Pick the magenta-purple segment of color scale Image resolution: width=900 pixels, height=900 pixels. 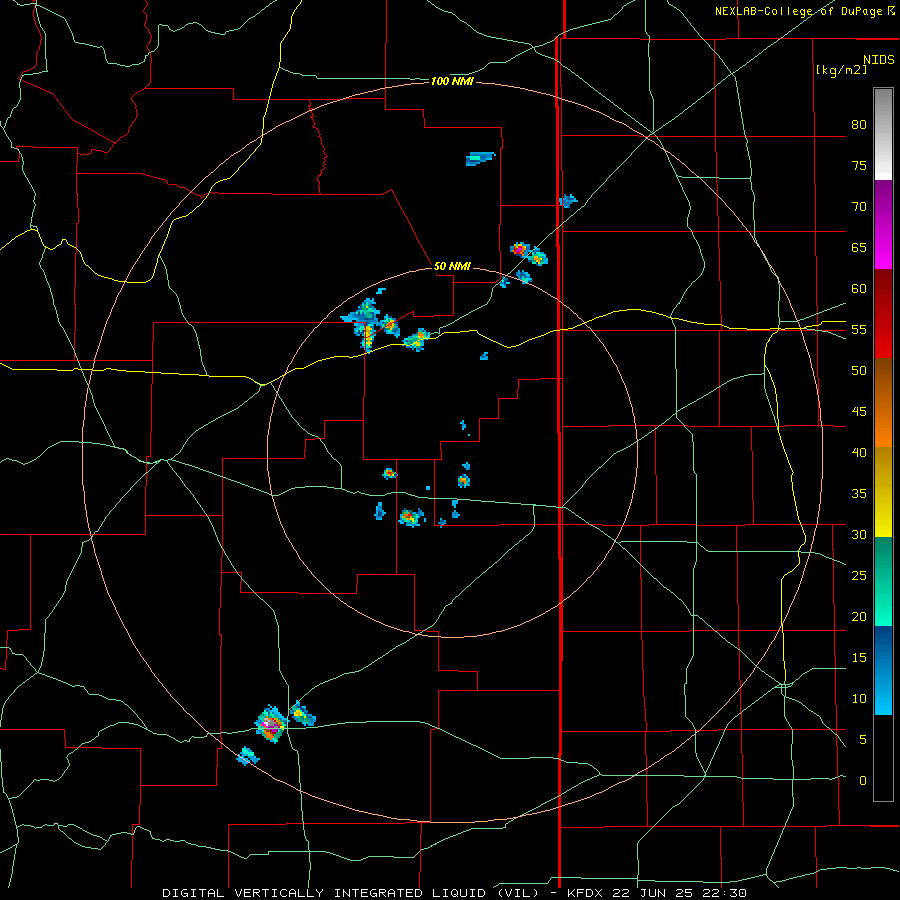pos(883,224)
